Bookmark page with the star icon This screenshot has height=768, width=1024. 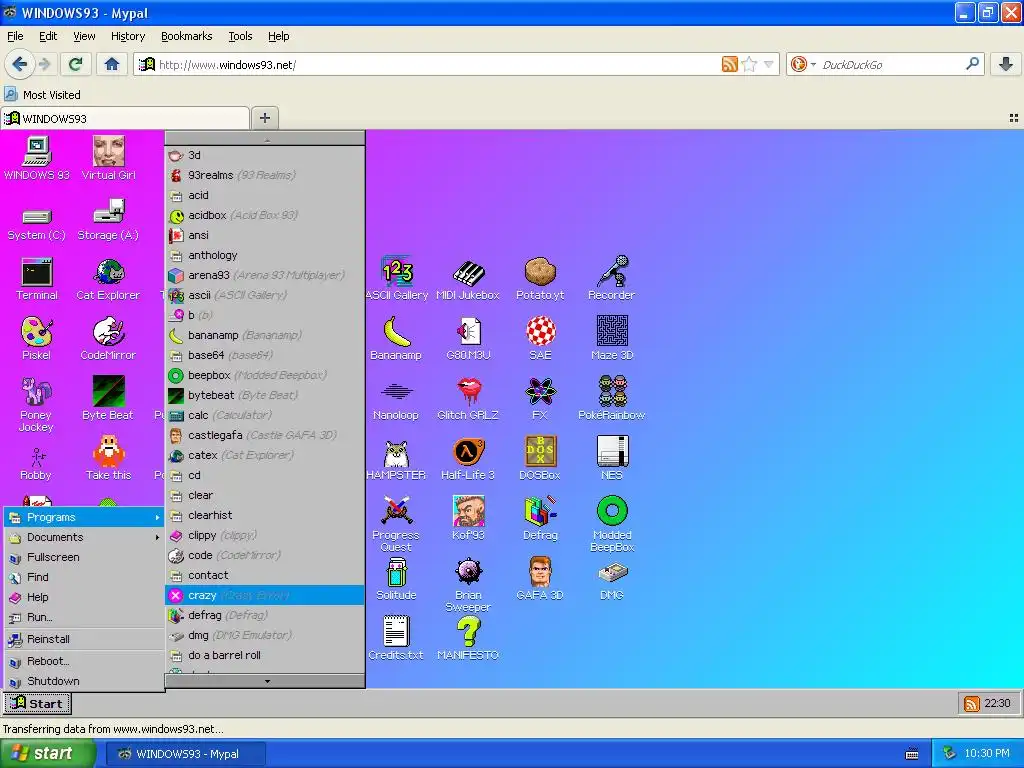pos(750,64)
